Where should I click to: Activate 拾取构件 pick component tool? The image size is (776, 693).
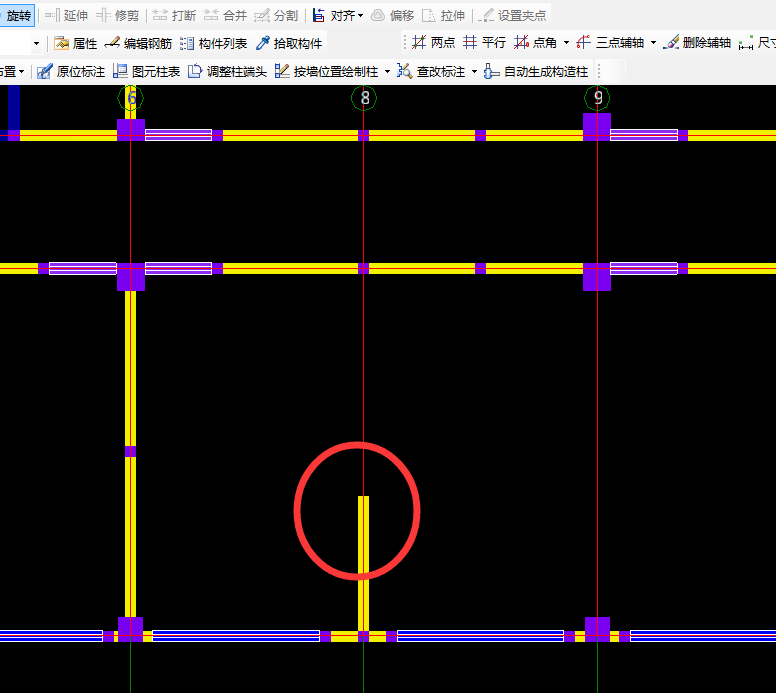pos(289,44)
